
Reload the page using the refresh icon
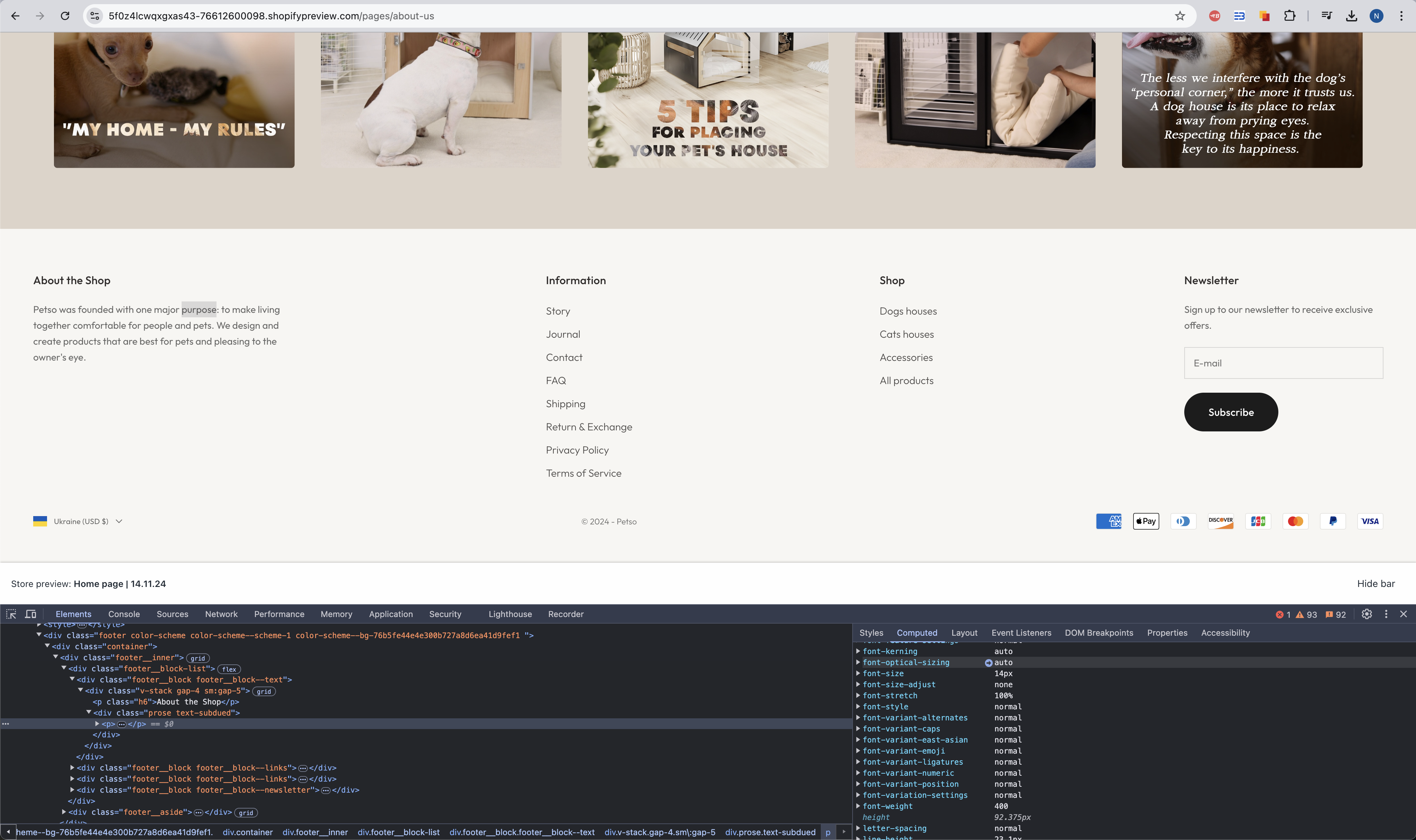[x=65, y=16]
